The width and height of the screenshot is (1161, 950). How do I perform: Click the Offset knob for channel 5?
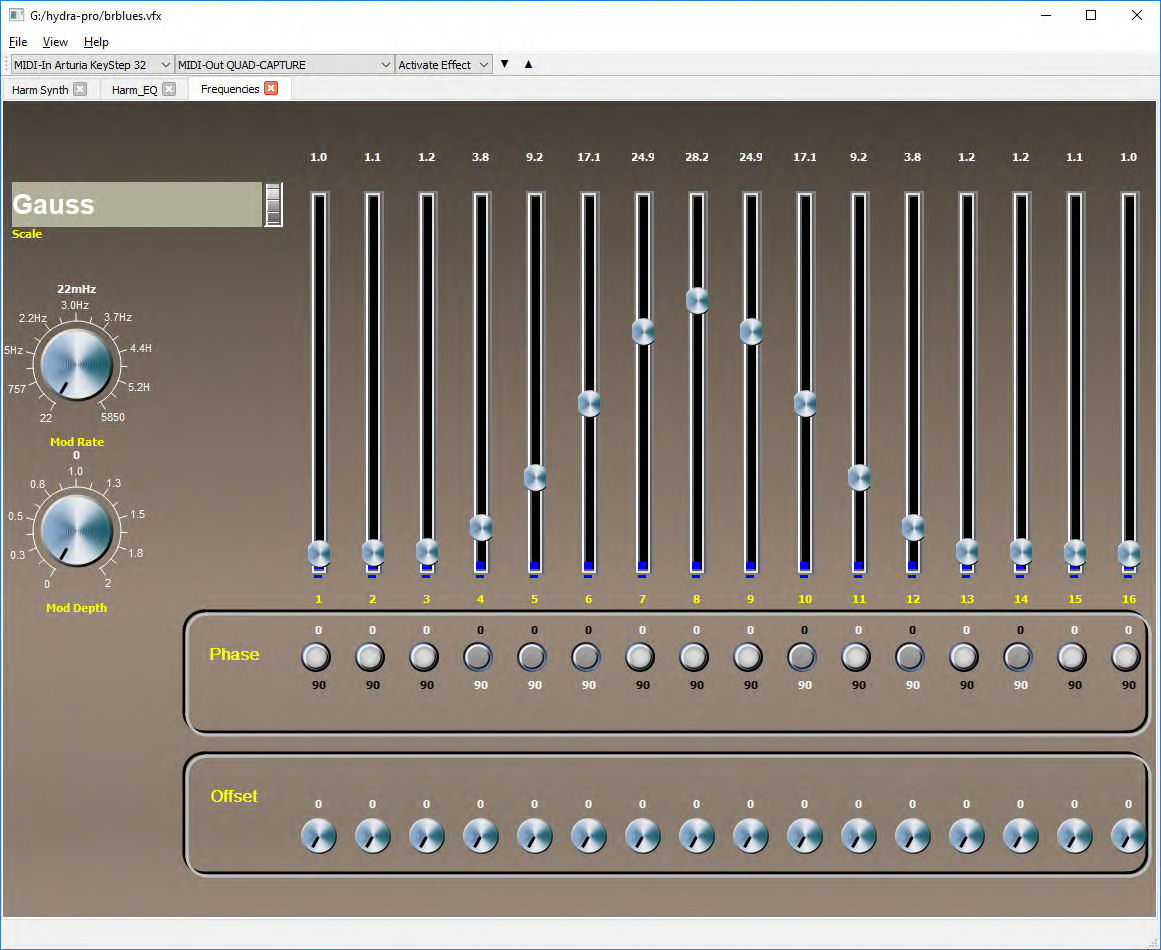click(535, 836)
